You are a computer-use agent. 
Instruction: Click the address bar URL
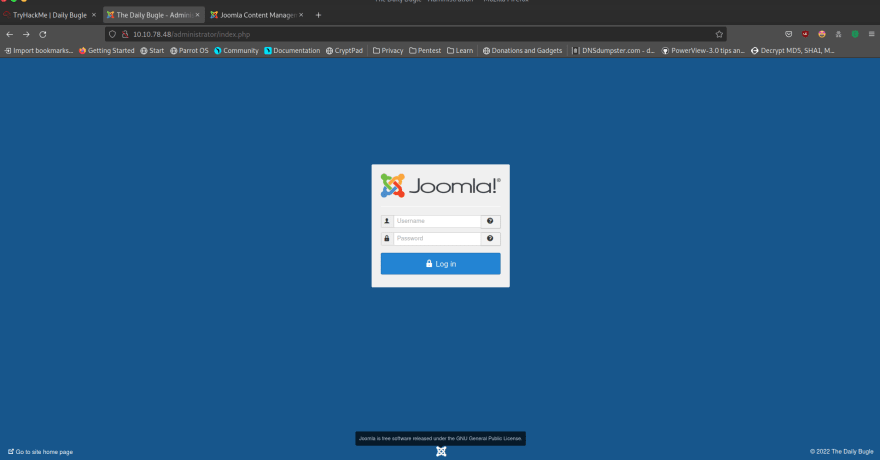(191, 34)
